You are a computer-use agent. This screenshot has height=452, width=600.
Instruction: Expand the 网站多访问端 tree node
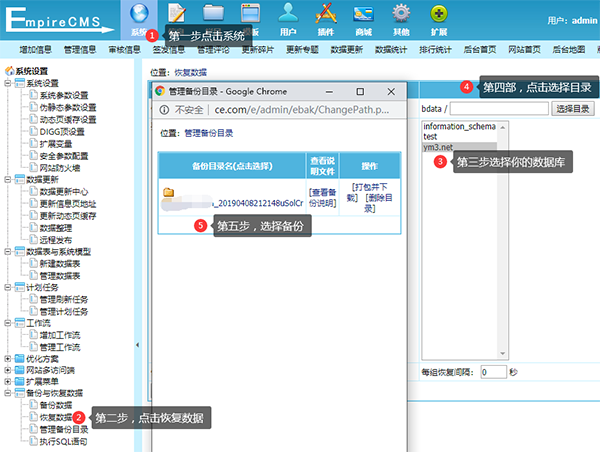click(x=7, y=370)
